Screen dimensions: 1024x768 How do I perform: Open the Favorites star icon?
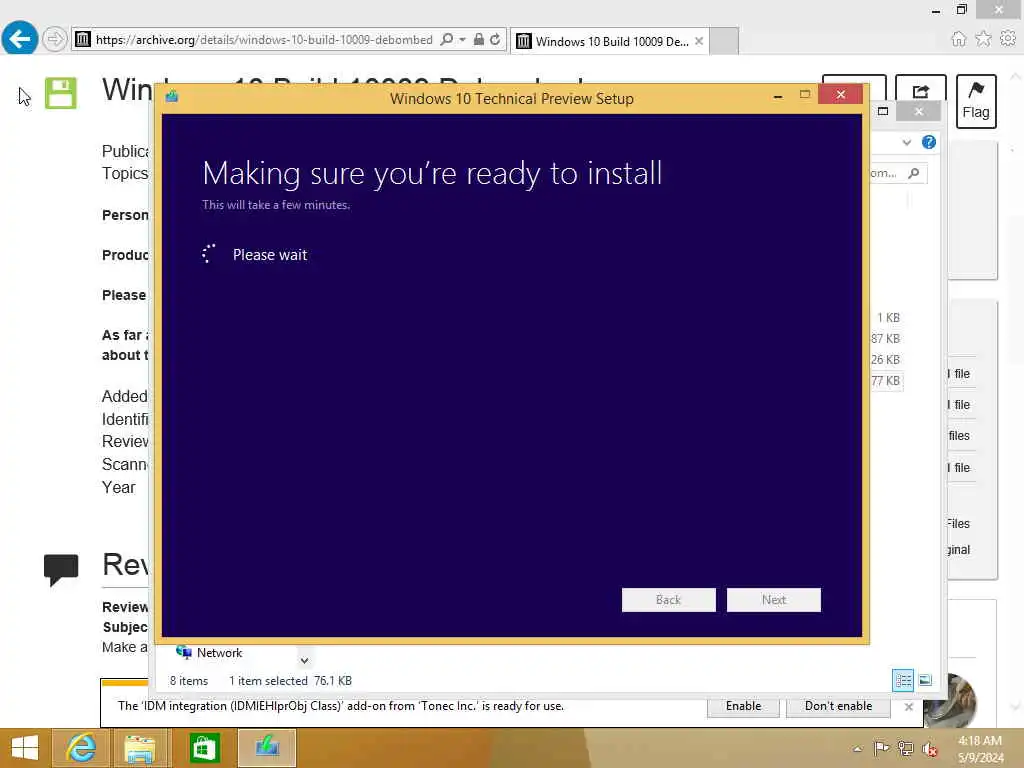click(x=983, y=39)
